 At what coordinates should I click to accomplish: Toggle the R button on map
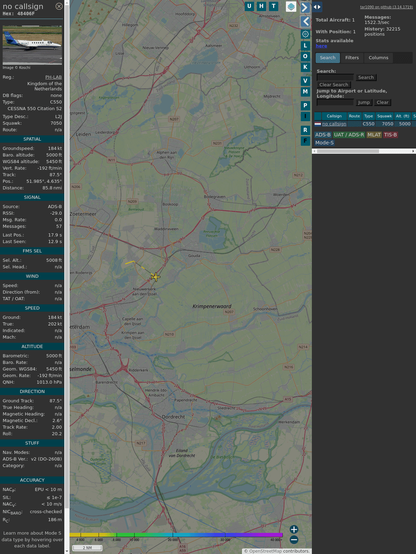pos(305,130)
